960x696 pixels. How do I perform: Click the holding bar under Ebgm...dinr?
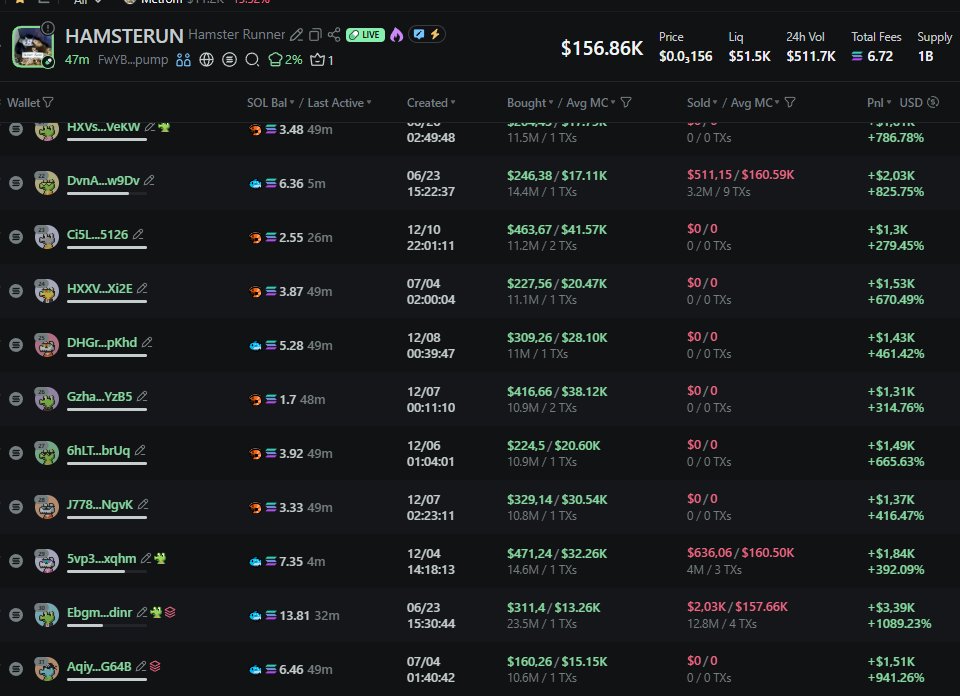[x=107, y=625]
